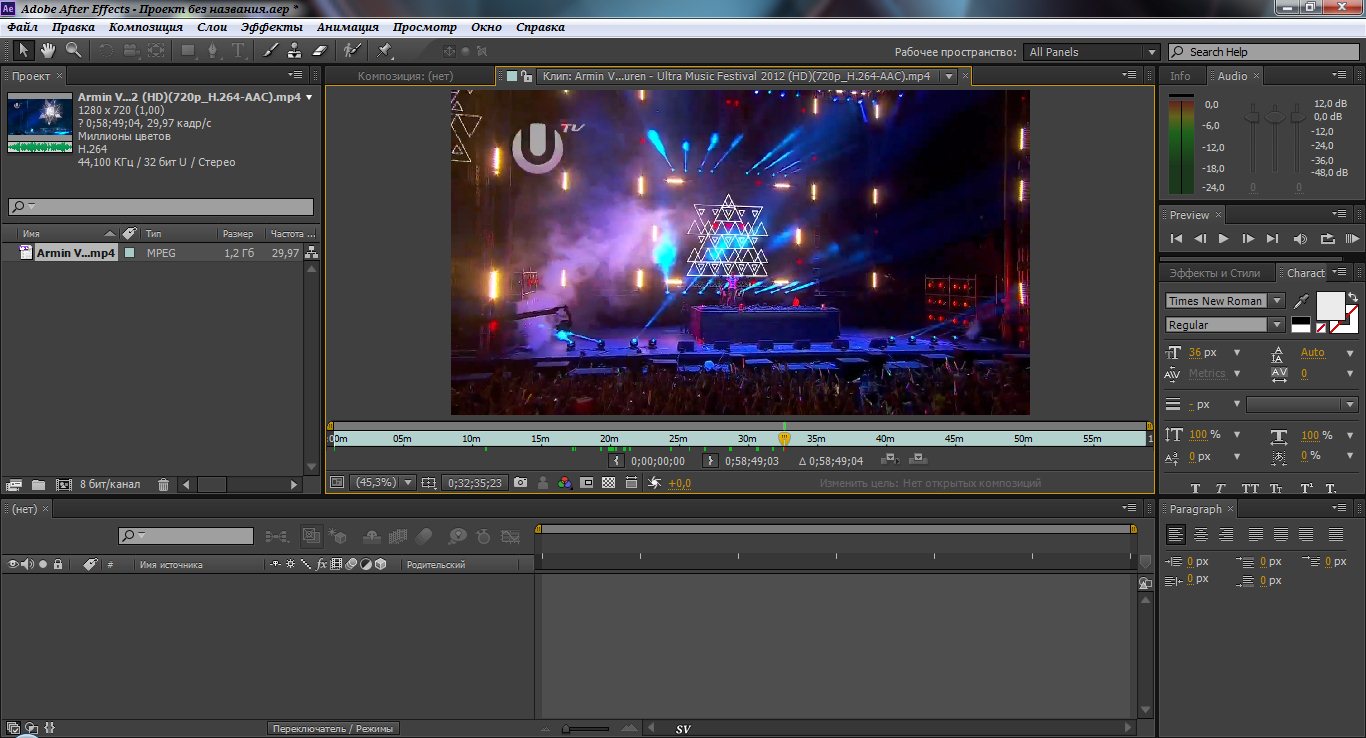Switch to the Эффекты и Стили tab
Screen dimensions: 1366x738
(1215, 273)
